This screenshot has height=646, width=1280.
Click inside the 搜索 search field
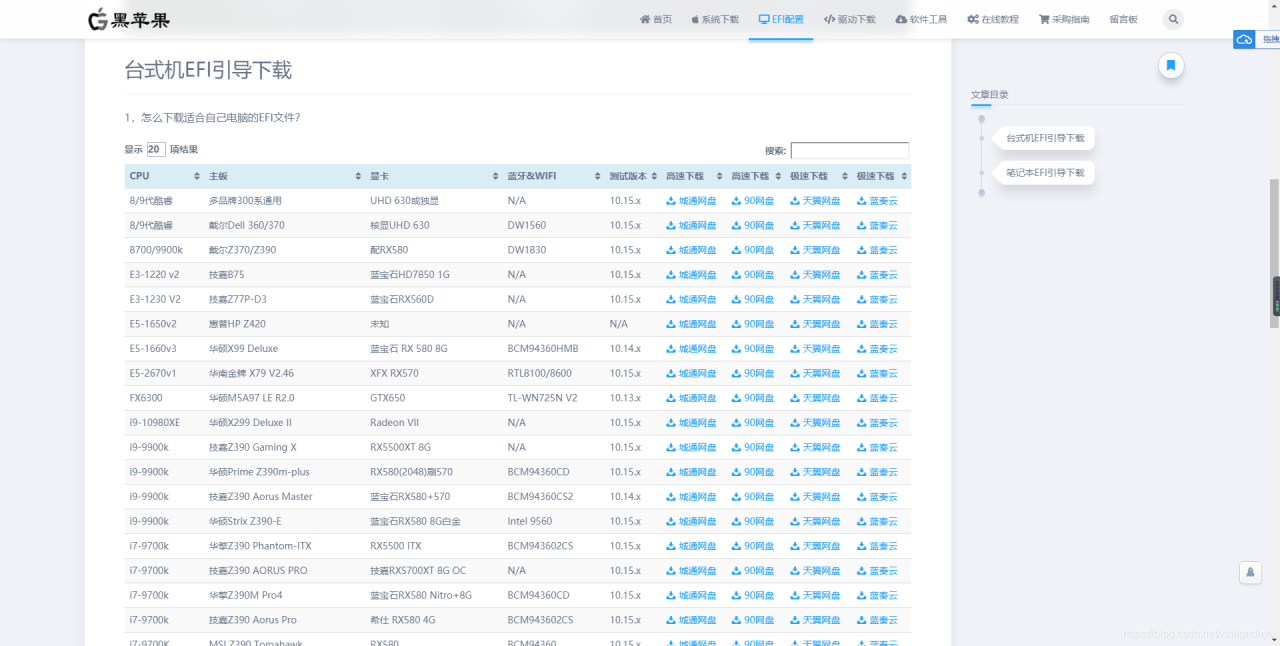(850, 150)
